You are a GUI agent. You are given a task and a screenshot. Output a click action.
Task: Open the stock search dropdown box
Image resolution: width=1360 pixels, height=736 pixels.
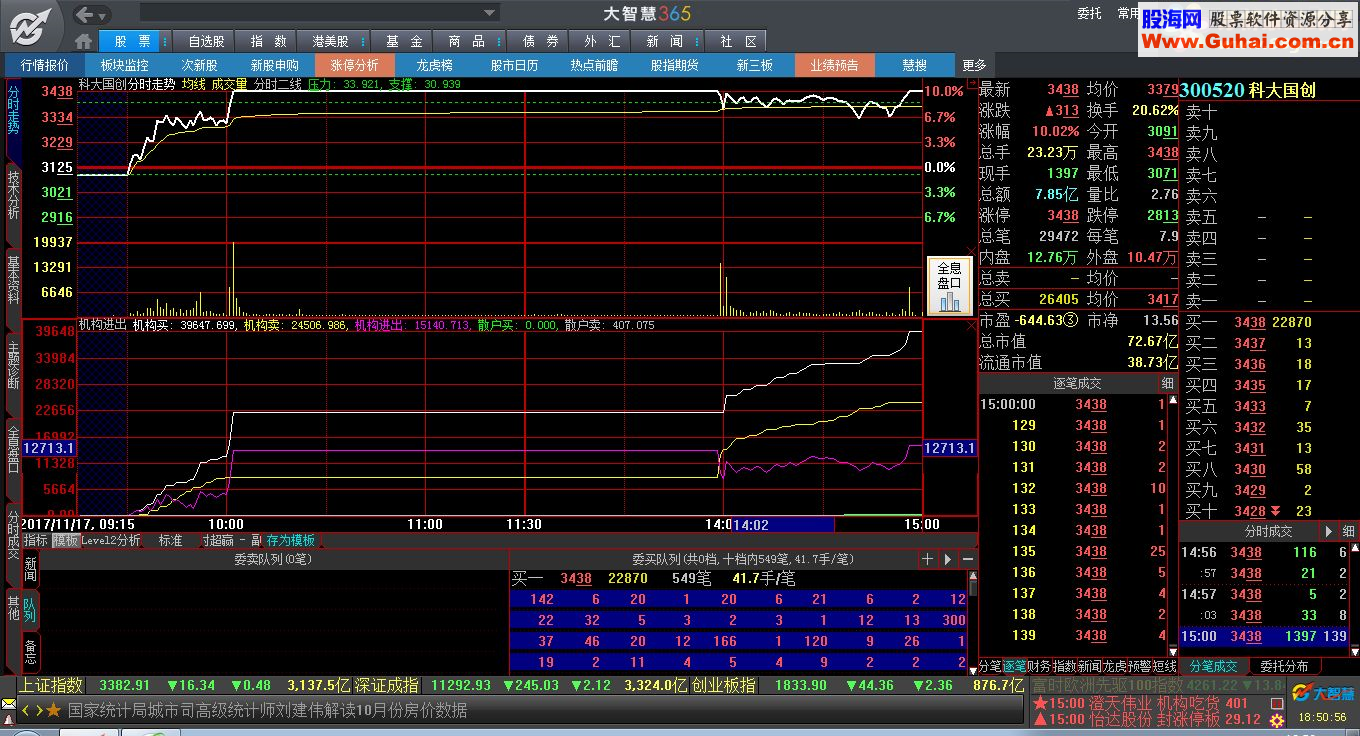[x=319, y=13]
